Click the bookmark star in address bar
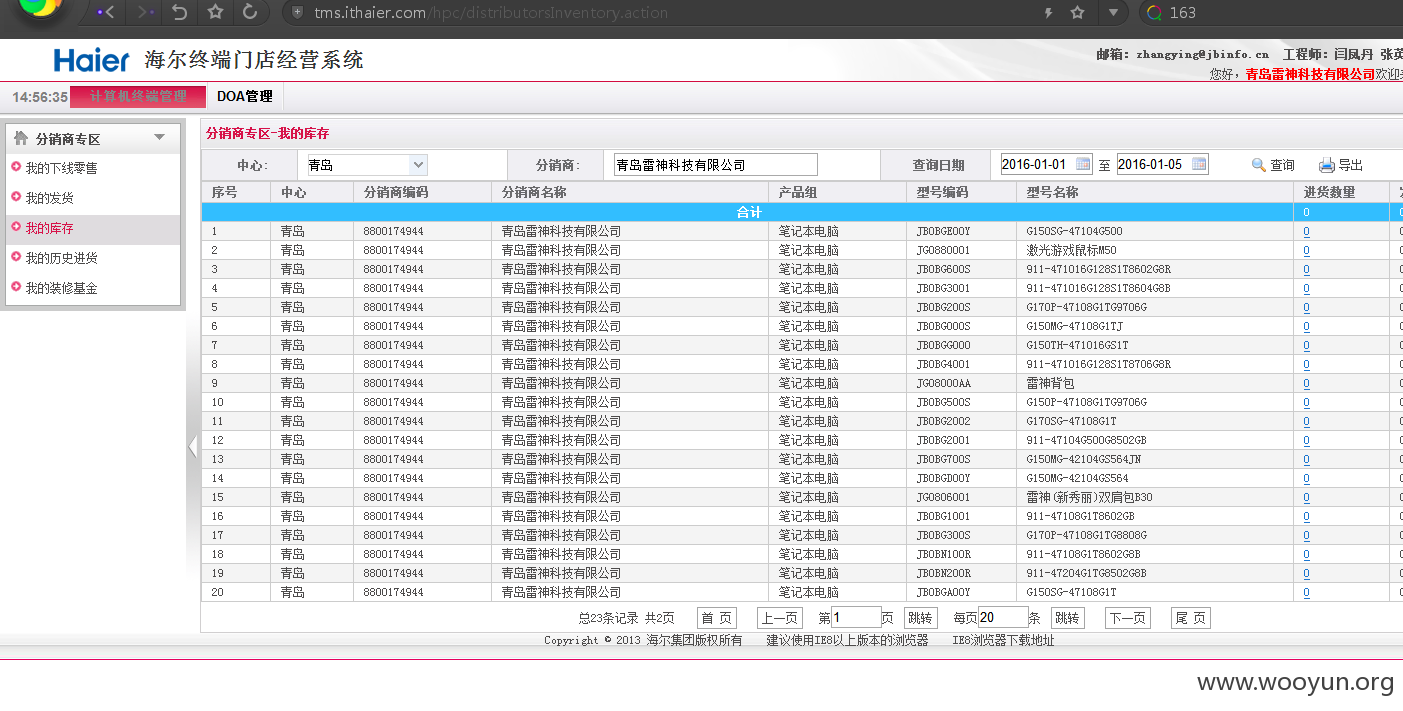The image size is (1403, 711). click(x=1077, y=13)
